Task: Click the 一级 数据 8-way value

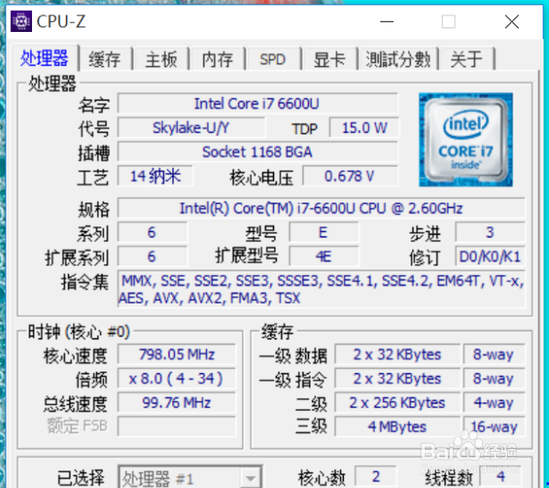Action: [494, 355]
